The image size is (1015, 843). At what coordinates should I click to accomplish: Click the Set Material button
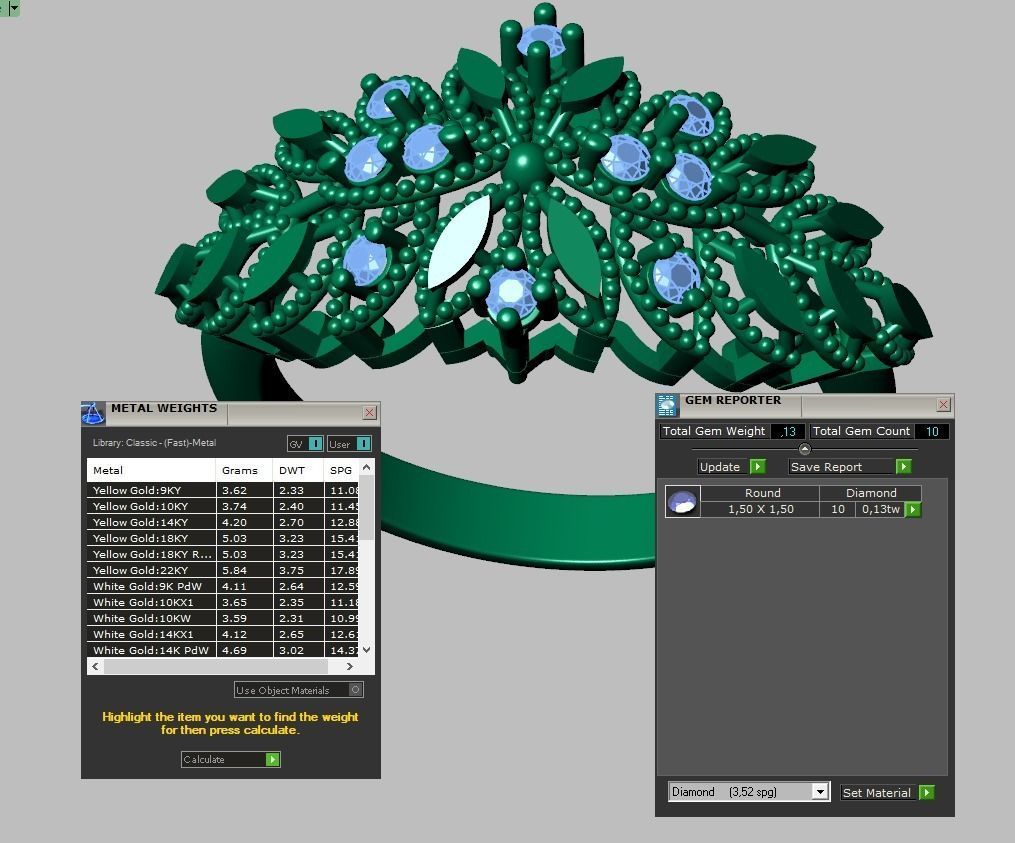[887, 792]
